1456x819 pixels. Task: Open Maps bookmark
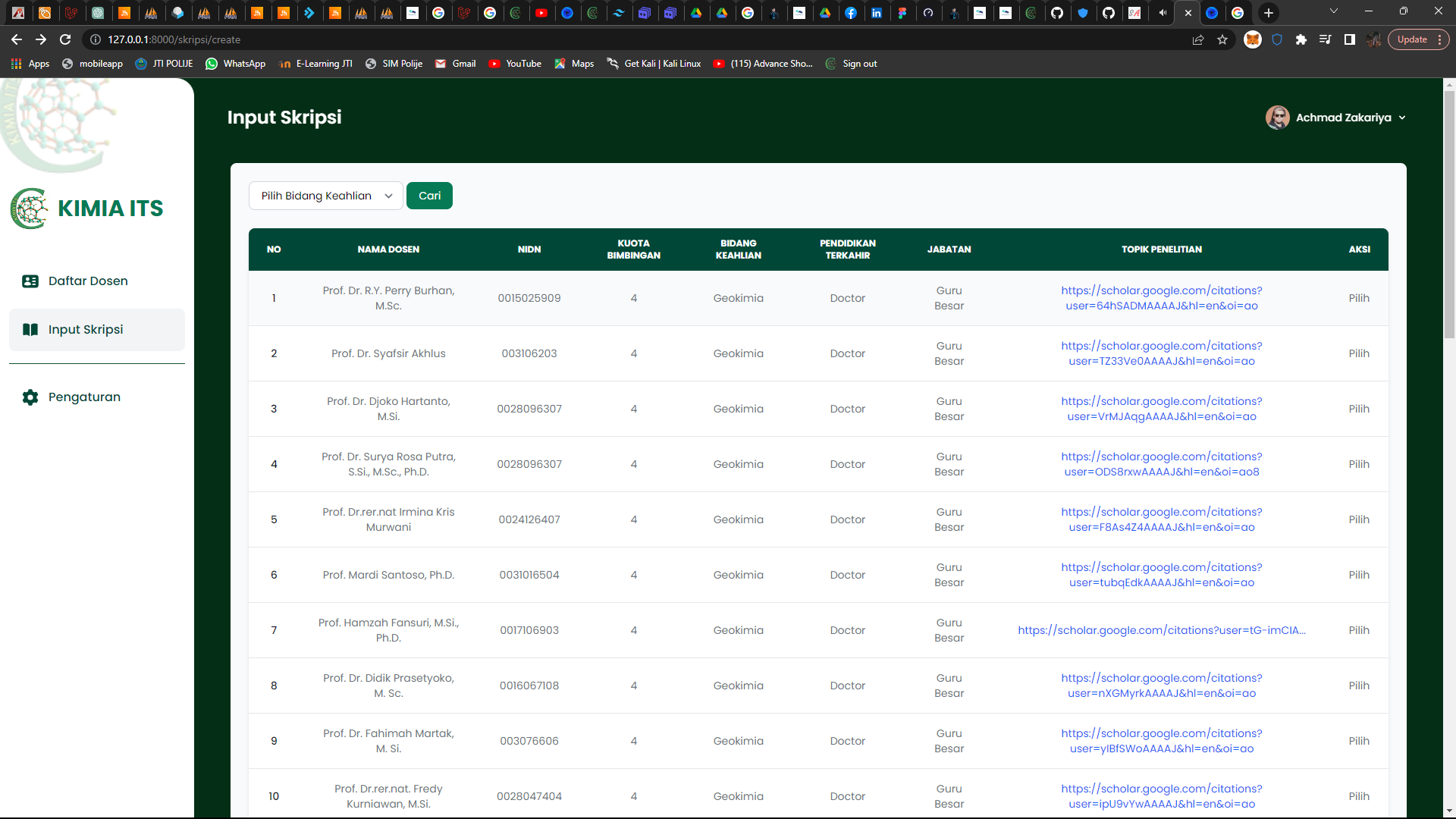point(574,64)
